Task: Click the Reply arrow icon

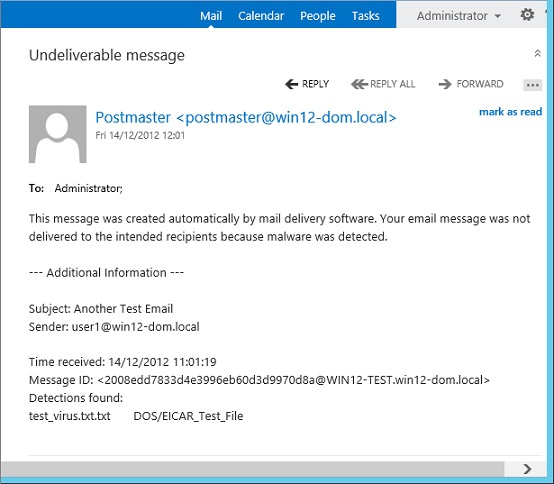Action: (291, 84)
